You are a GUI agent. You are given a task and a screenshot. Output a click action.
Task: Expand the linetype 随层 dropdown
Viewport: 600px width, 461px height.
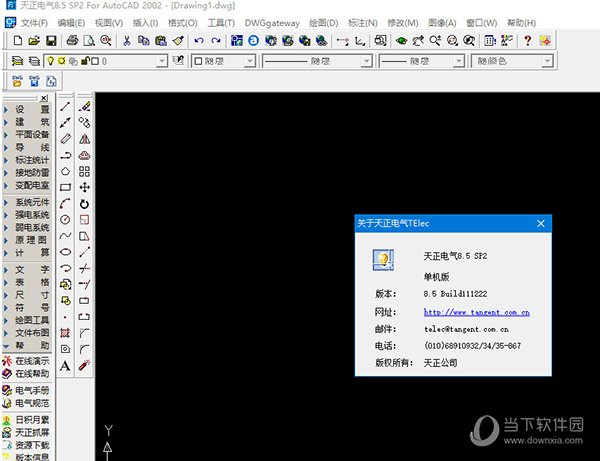click(x=365, y=61)
